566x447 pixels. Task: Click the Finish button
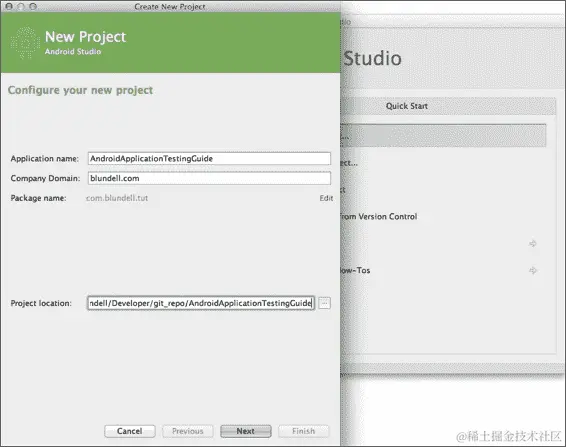pos(304,431)
